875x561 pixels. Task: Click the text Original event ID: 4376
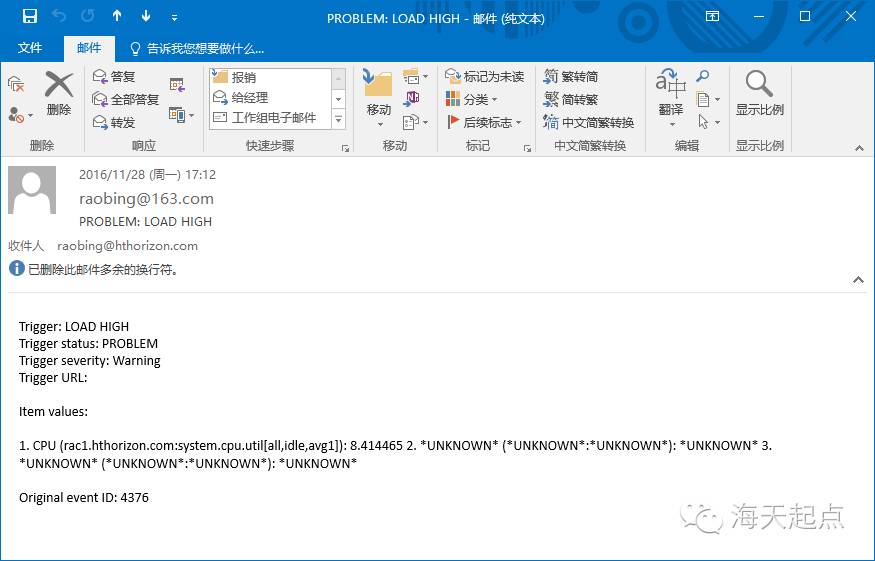84,497
